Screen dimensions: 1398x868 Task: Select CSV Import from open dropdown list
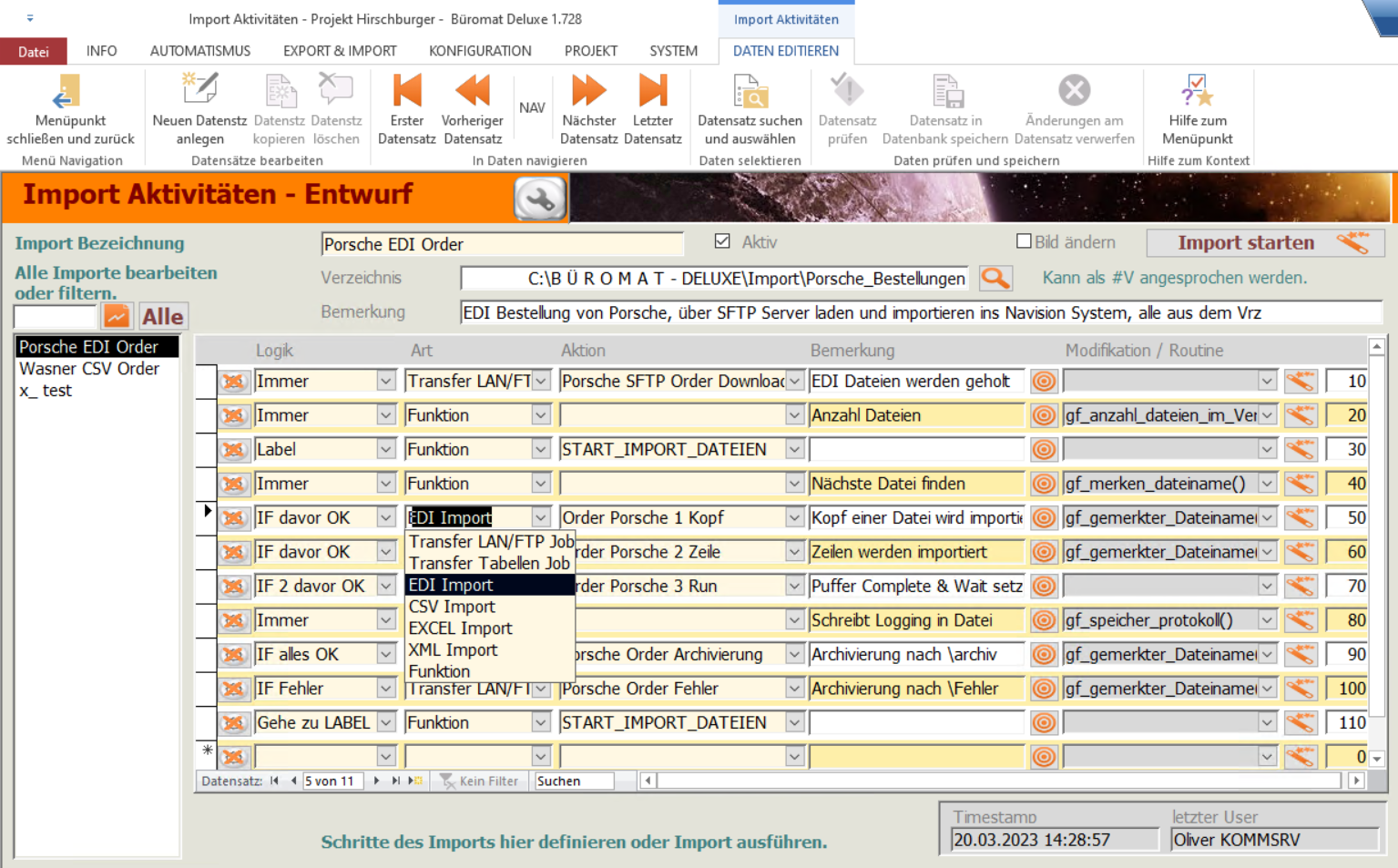coord(452,607)
